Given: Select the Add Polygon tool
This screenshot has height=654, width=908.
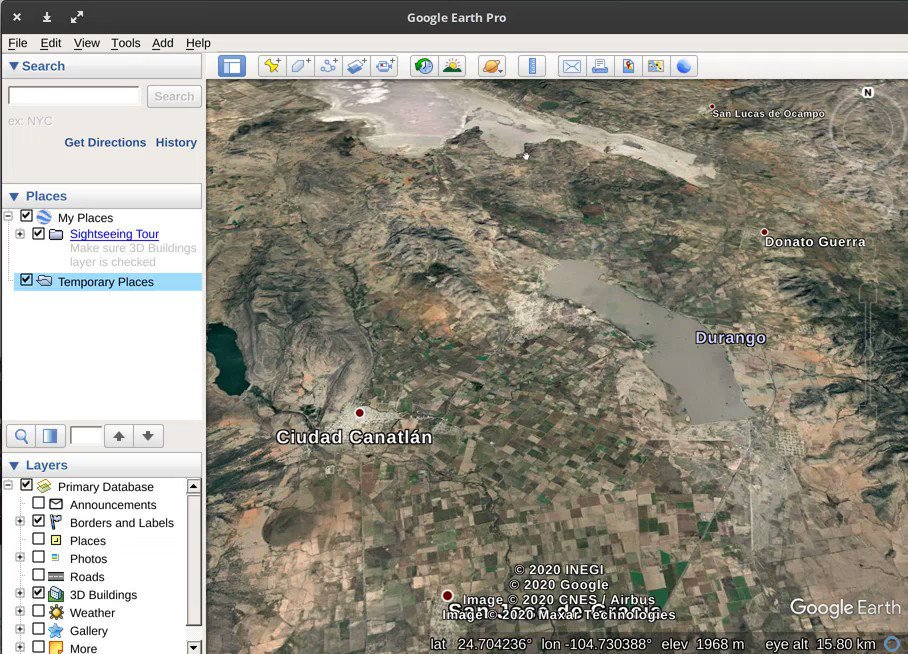Looking at the screenshot, I should click(x=299, y=66).
